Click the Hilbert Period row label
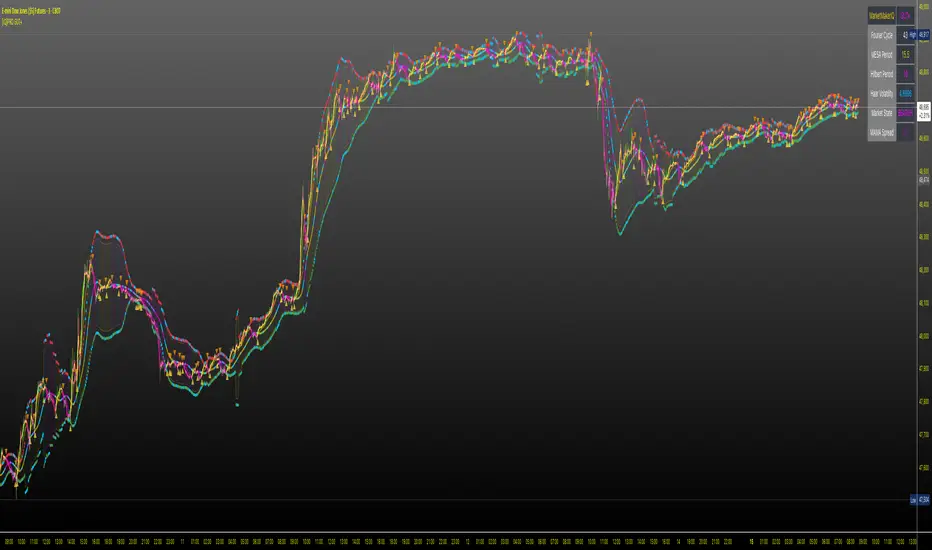Image resolution: width=932 pixels, height=550 pixels. (881, 74)
